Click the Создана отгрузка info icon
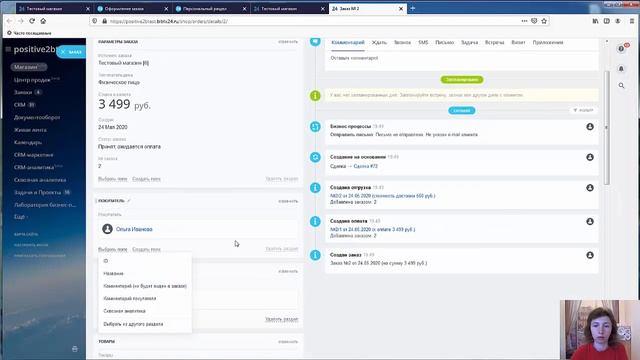 (x=315, y=188)
